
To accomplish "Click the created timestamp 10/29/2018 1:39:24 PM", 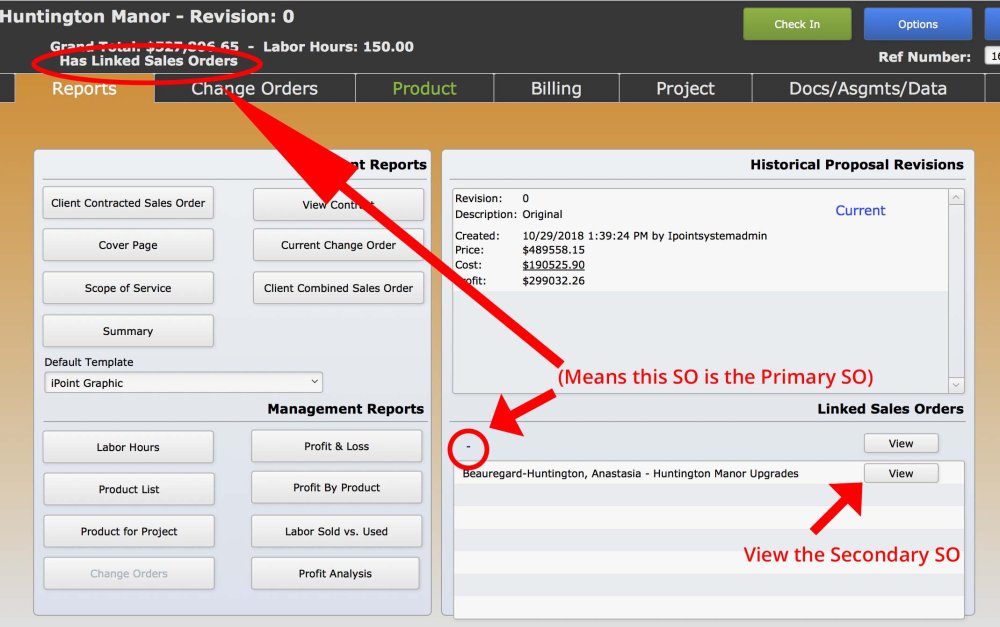I will click(585, 236).
